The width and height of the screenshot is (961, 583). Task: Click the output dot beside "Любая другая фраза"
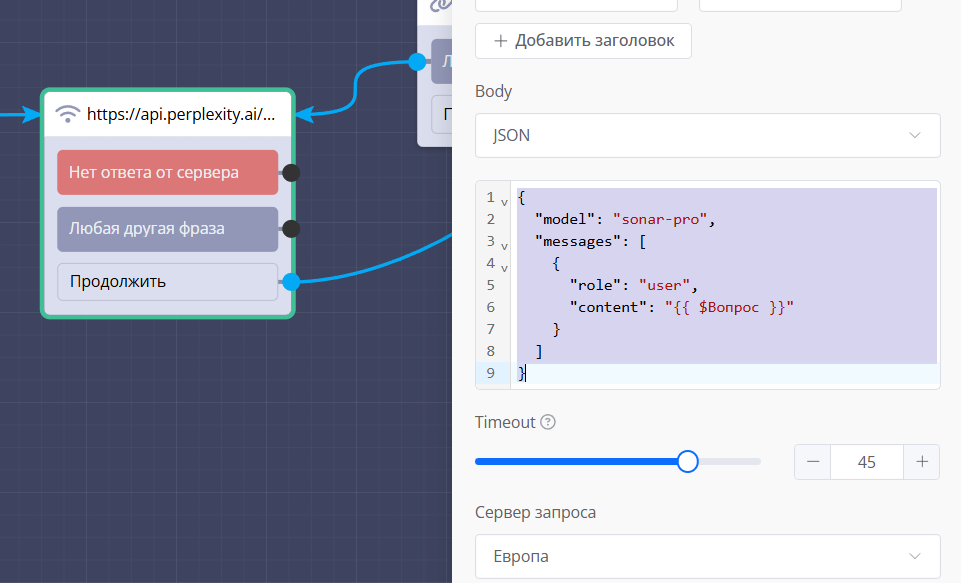291,229
